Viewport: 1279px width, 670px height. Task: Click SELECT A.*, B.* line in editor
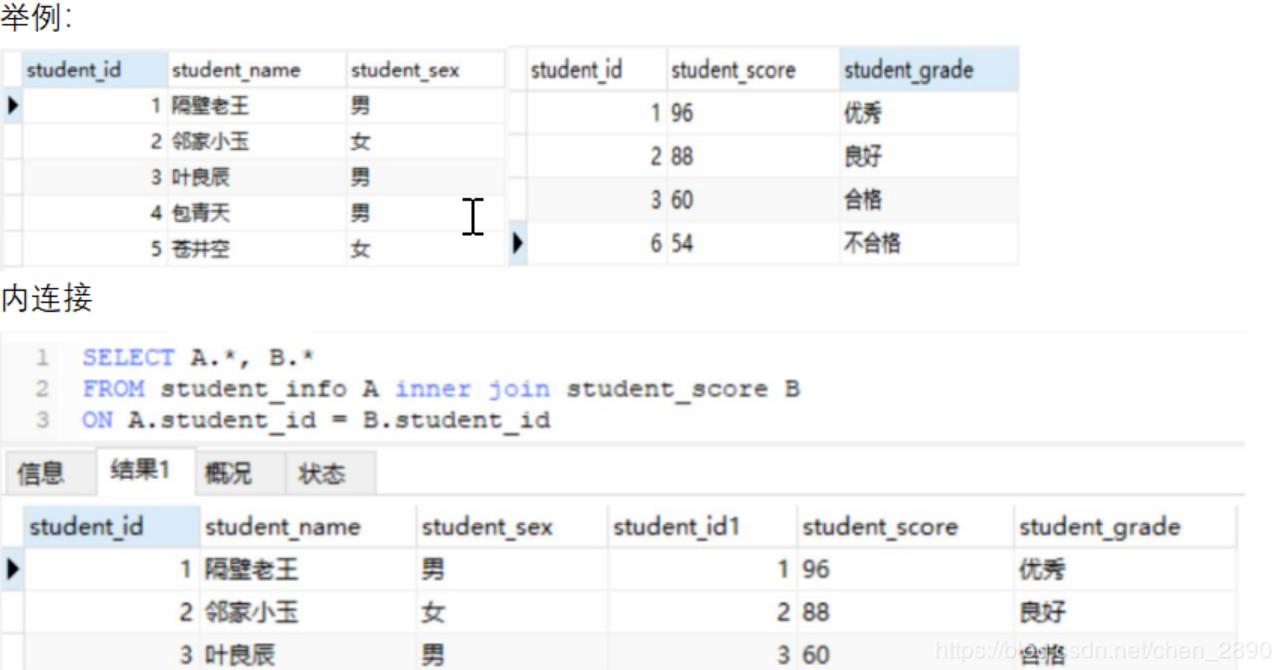tap(199, 357)
